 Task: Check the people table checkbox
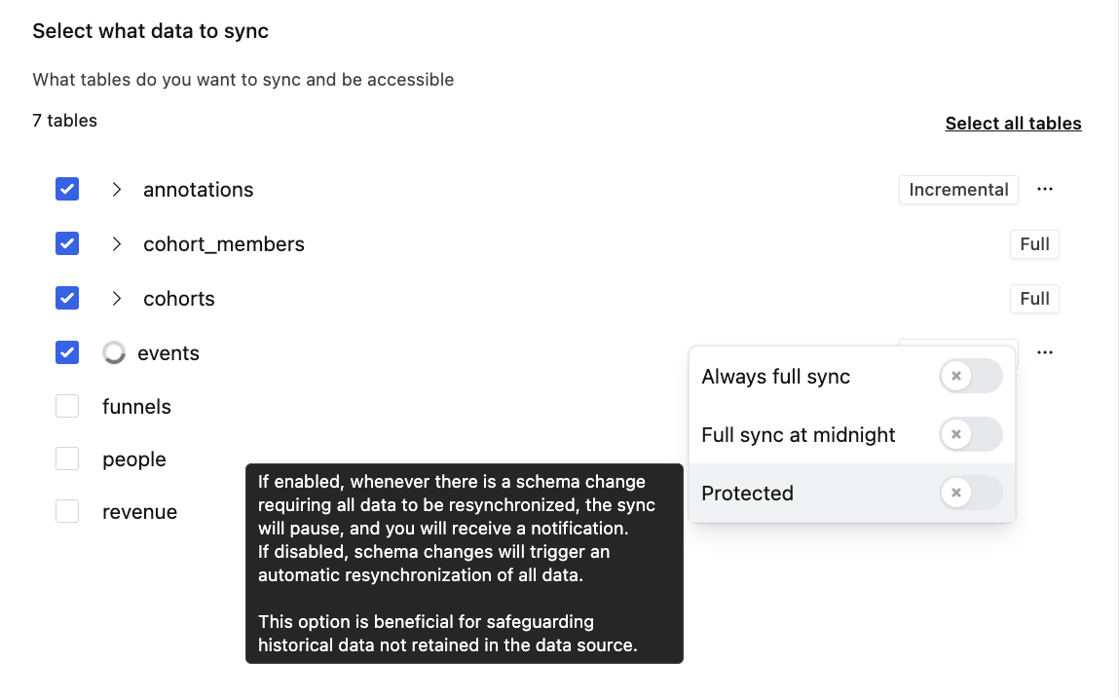[67, 459]
